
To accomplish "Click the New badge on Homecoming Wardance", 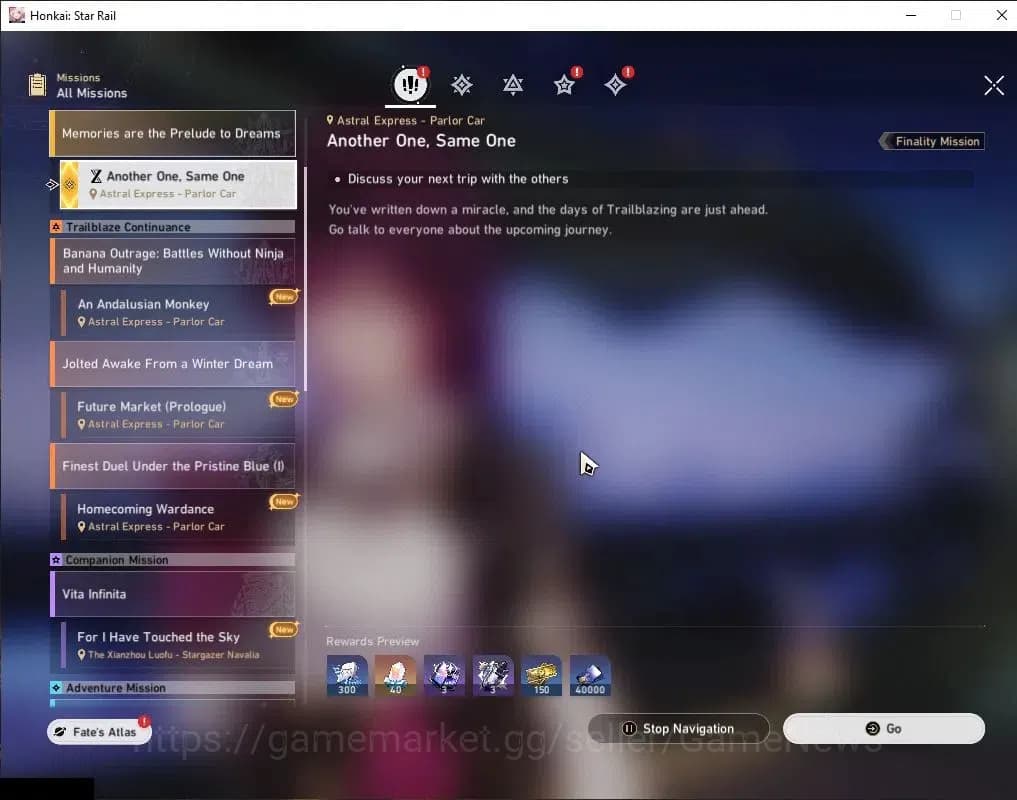I will pos(284,502).
